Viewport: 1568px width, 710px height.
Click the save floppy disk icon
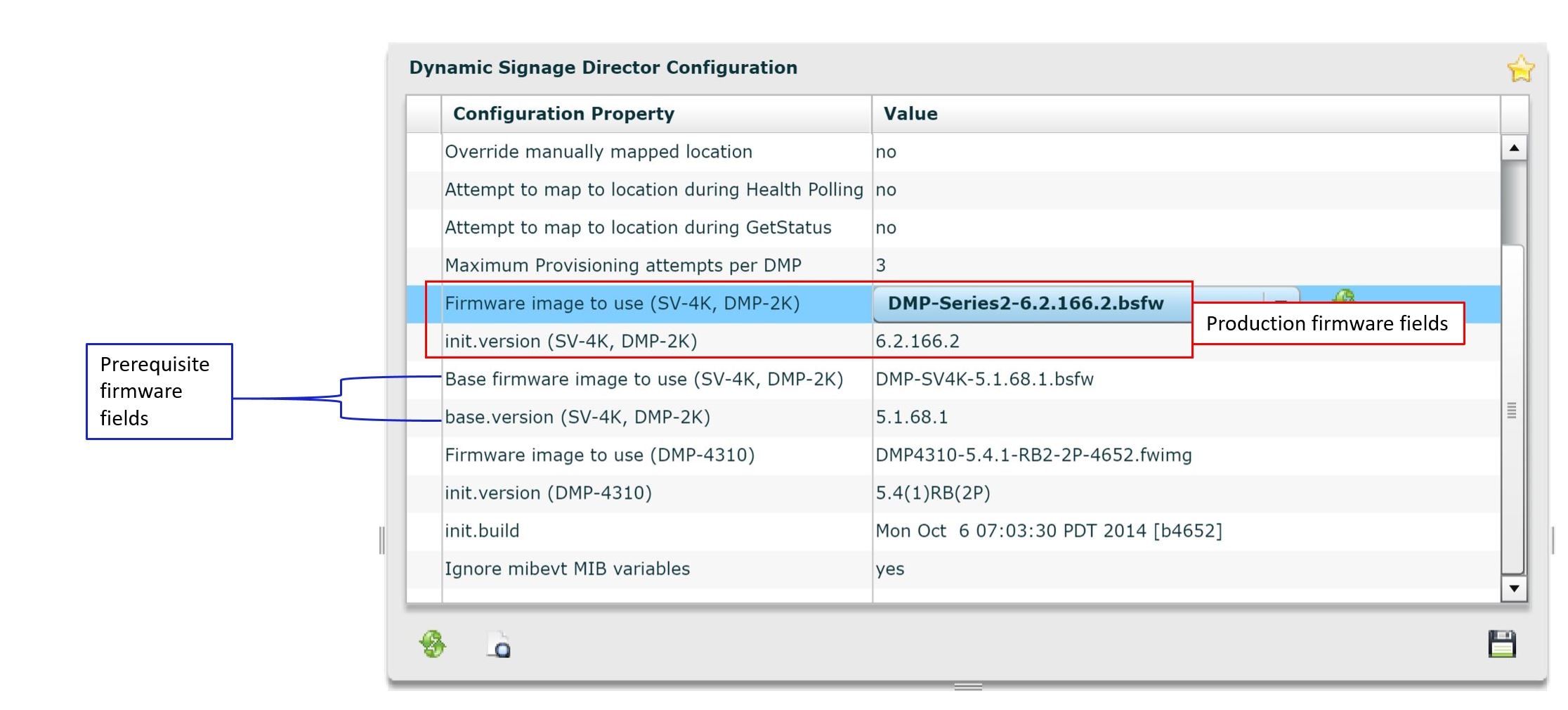point(1502,644)
